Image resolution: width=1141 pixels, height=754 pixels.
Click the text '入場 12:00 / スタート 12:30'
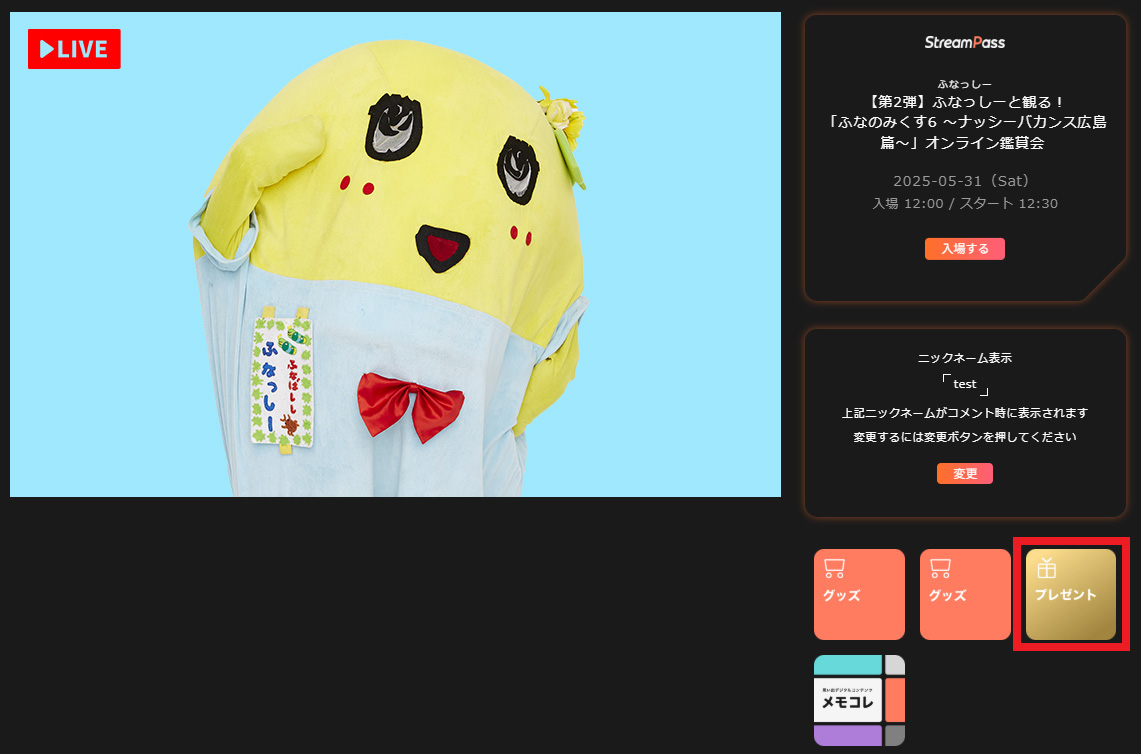pyautogui.click(x=965, y=204)
